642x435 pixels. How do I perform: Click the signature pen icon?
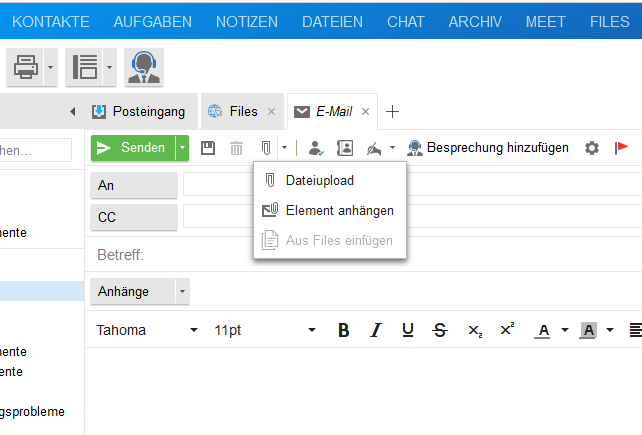pos(374,148)
